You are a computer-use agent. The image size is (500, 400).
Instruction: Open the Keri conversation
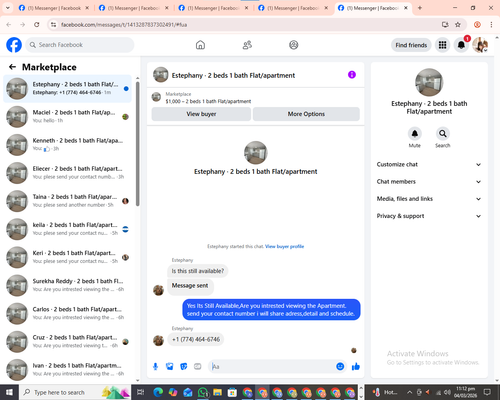pyautogui.click(x=67, y=257)
